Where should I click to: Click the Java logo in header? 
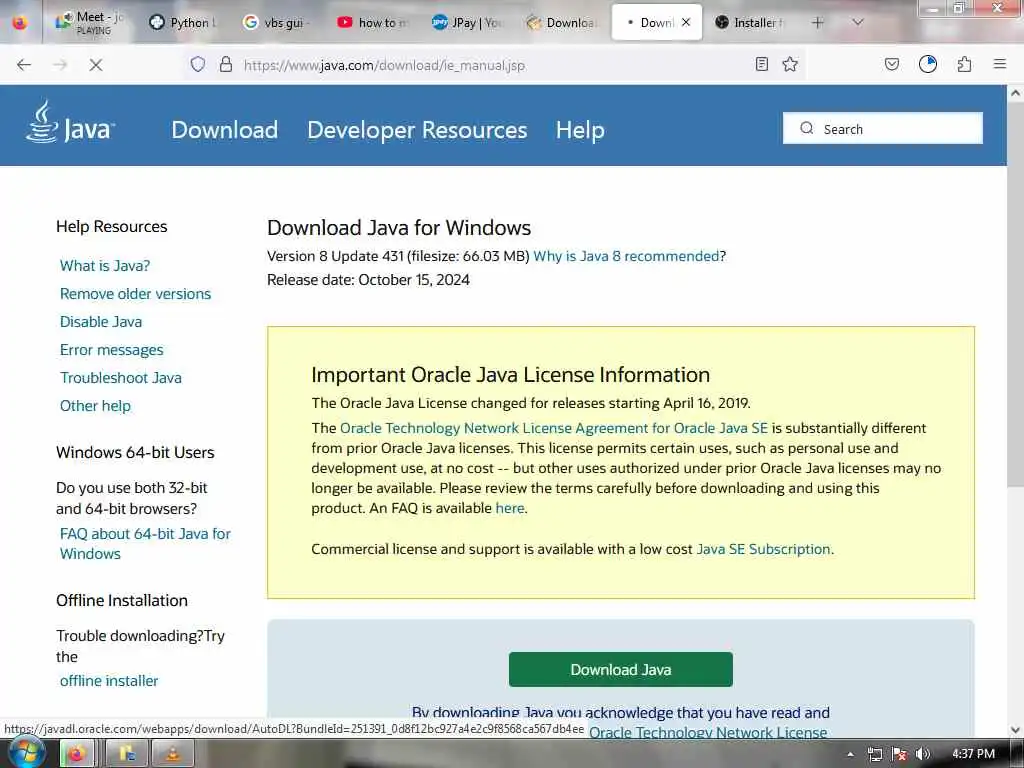71,123
